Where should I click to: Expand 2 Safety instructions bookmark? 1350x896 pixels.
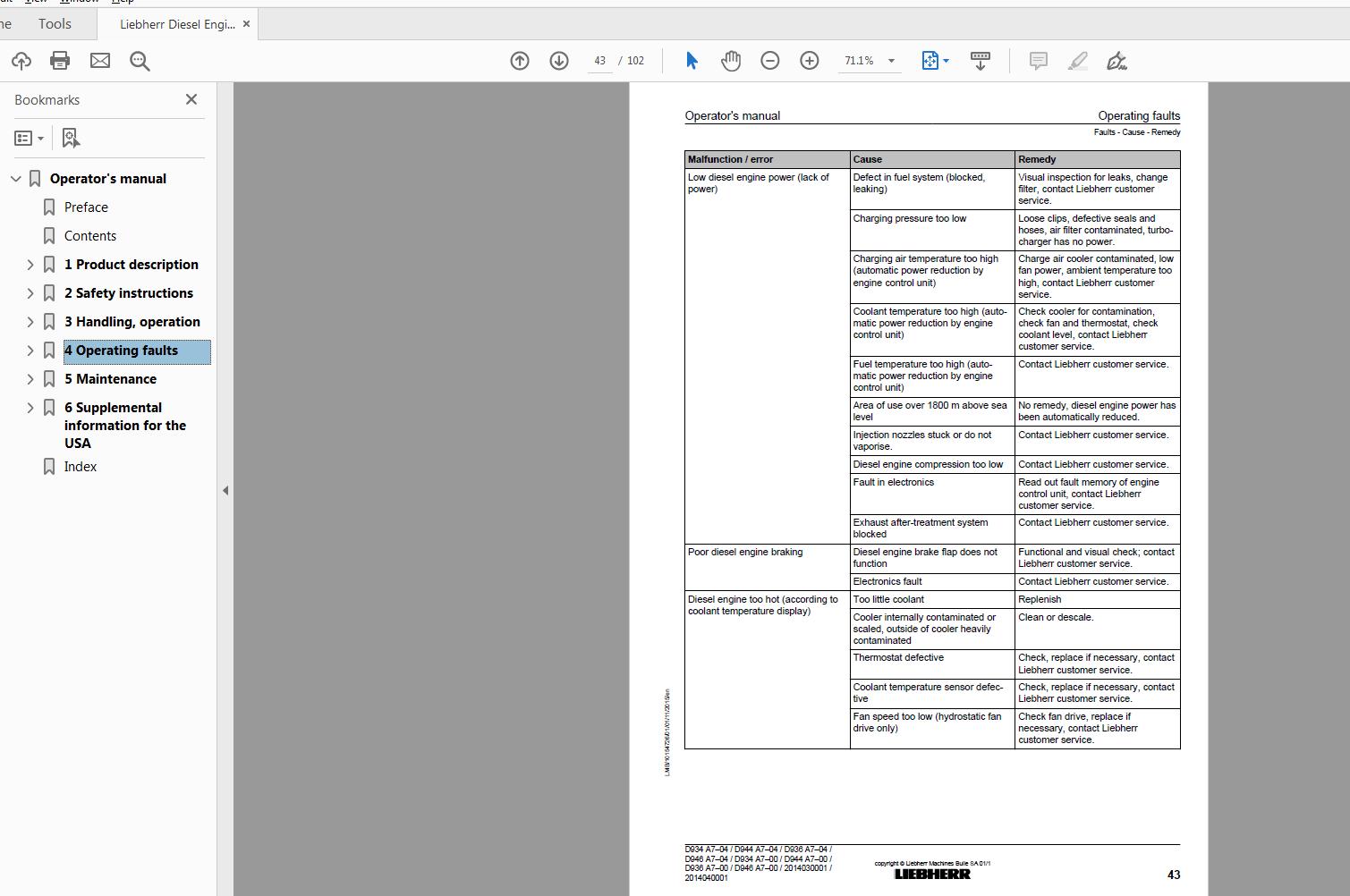(30, 293)
